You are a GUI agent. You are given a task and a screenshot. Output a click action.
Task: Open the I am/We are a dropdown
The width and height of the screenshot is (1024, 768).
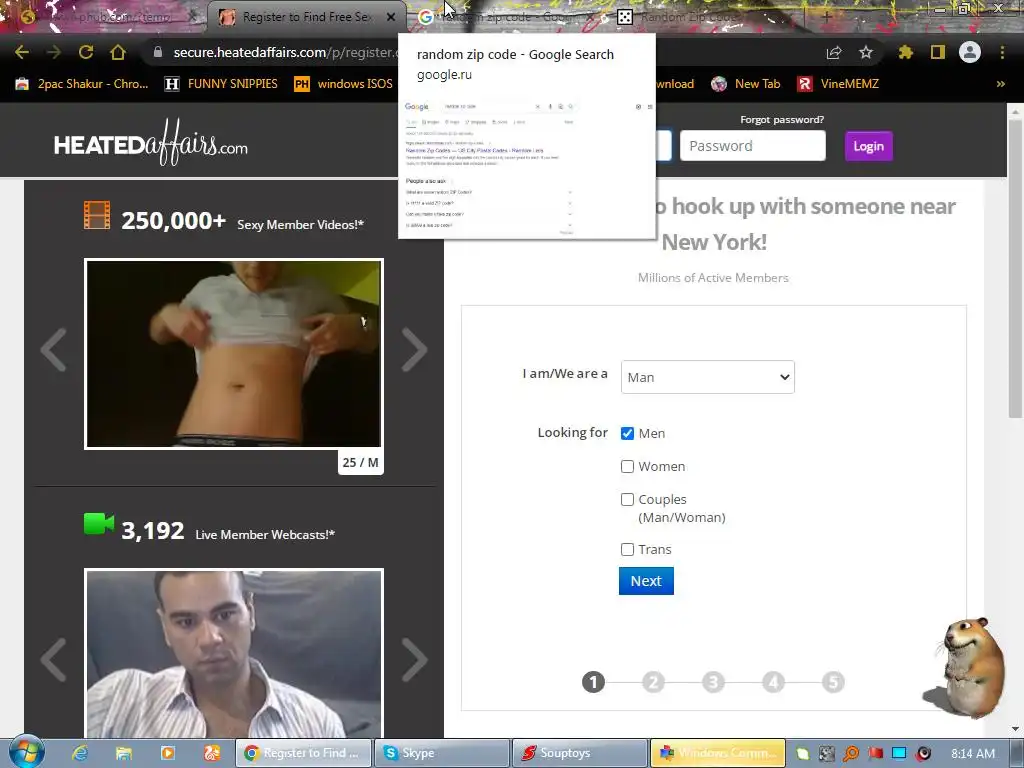[707, 377]
